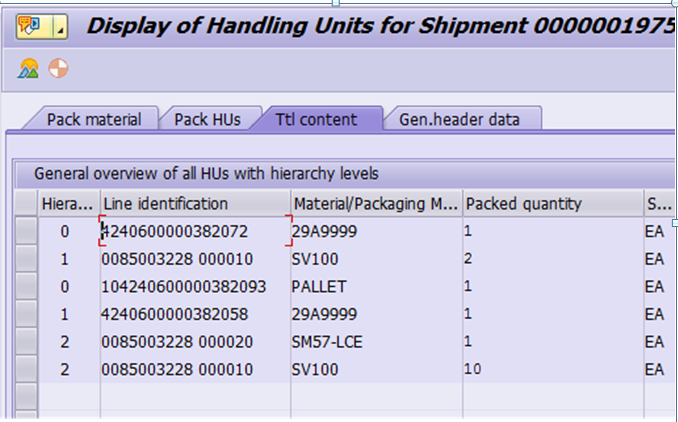
Task: Click the Packed quantity column header
Action: [553, 203]
